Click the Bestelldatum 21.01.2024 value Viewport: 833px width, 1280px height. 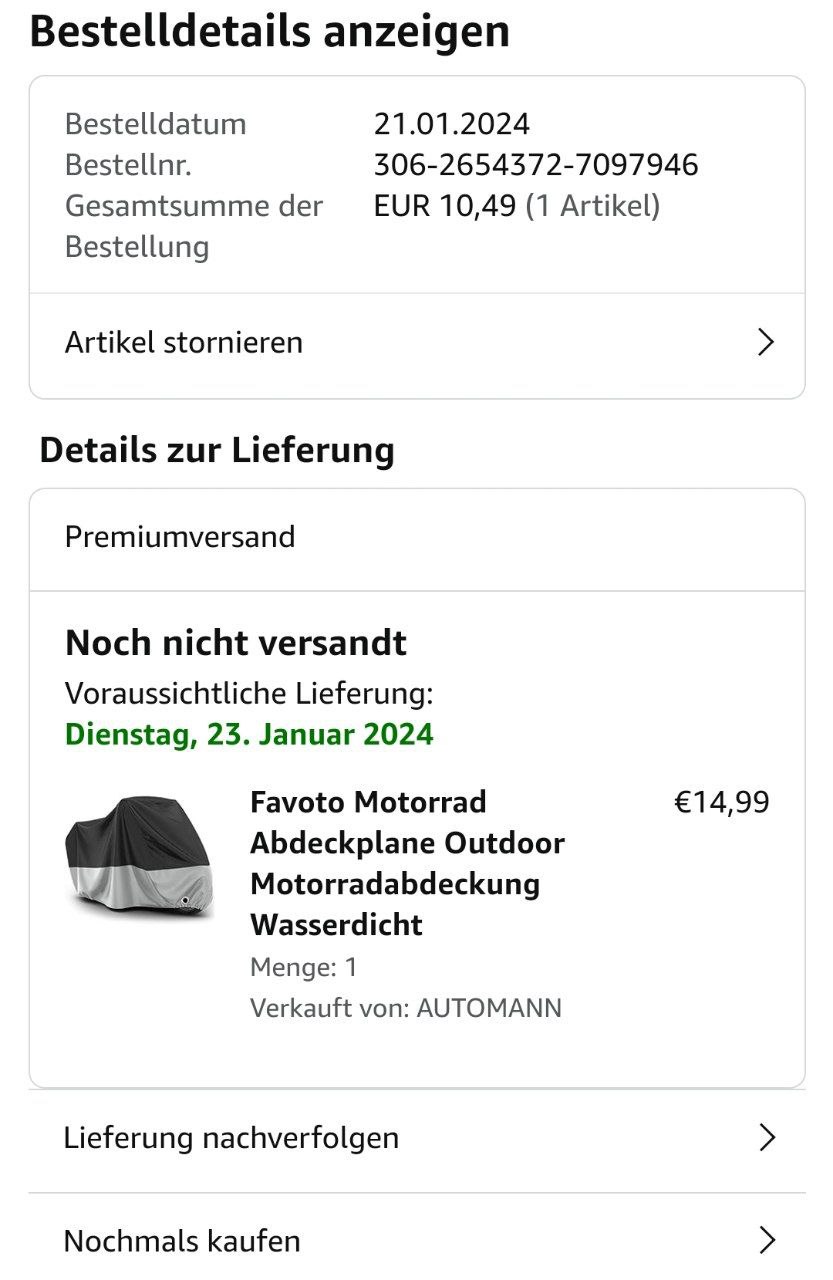[452, 124]
